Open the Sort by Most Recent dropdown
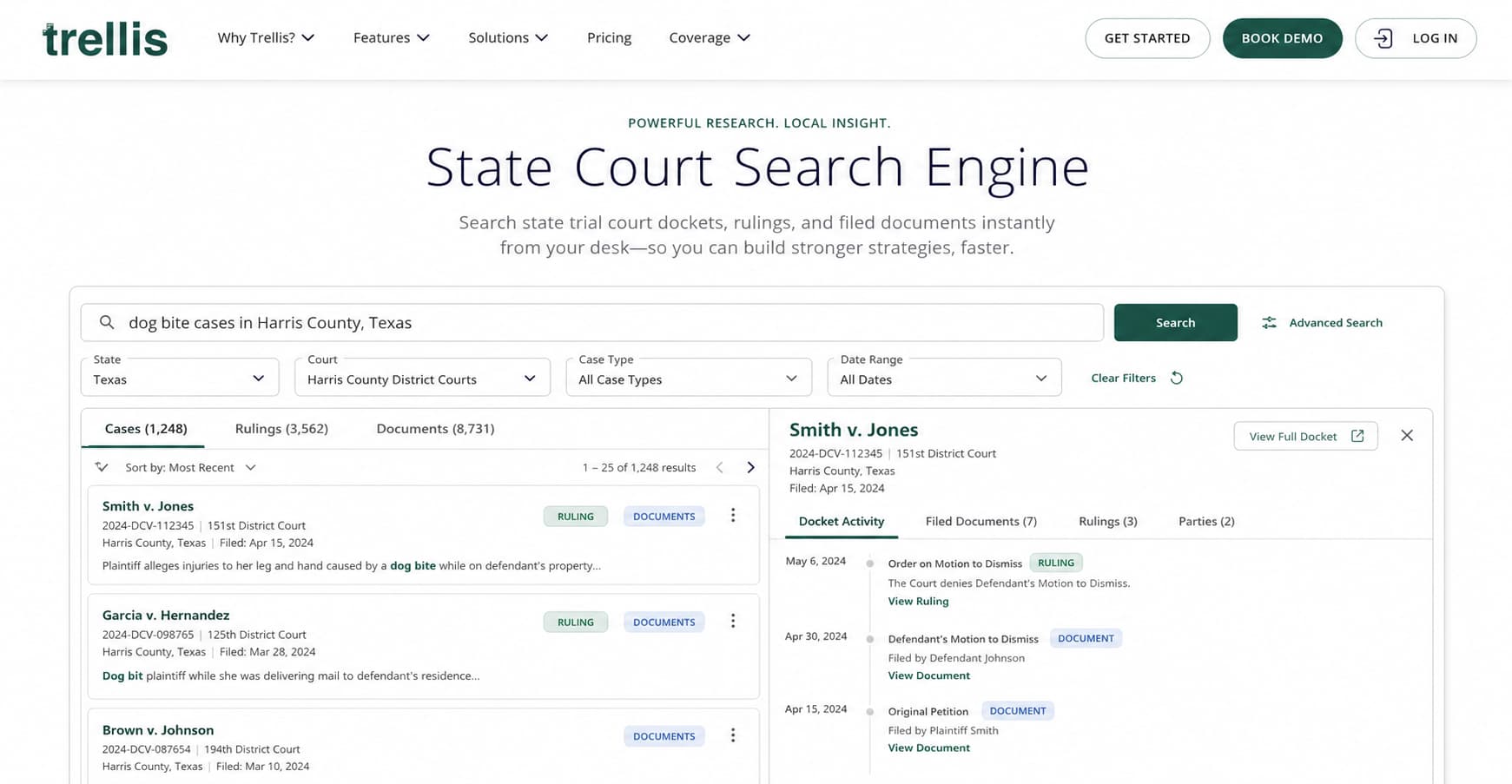The width and height of the screenshot is (1512, 784). pyautogui.click(x=190, y=467)
